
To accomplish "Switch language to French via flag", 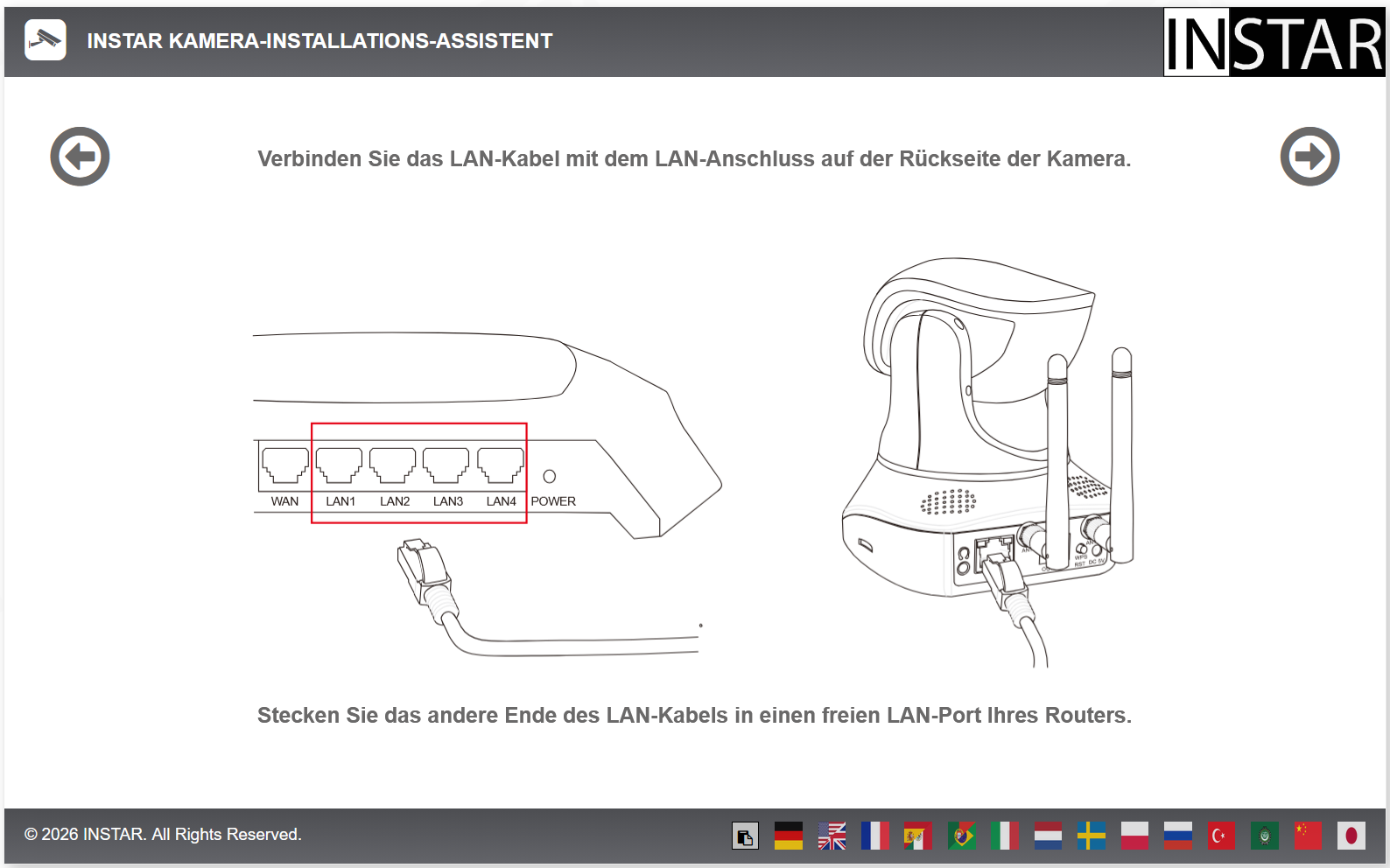I will coord(875,836).
